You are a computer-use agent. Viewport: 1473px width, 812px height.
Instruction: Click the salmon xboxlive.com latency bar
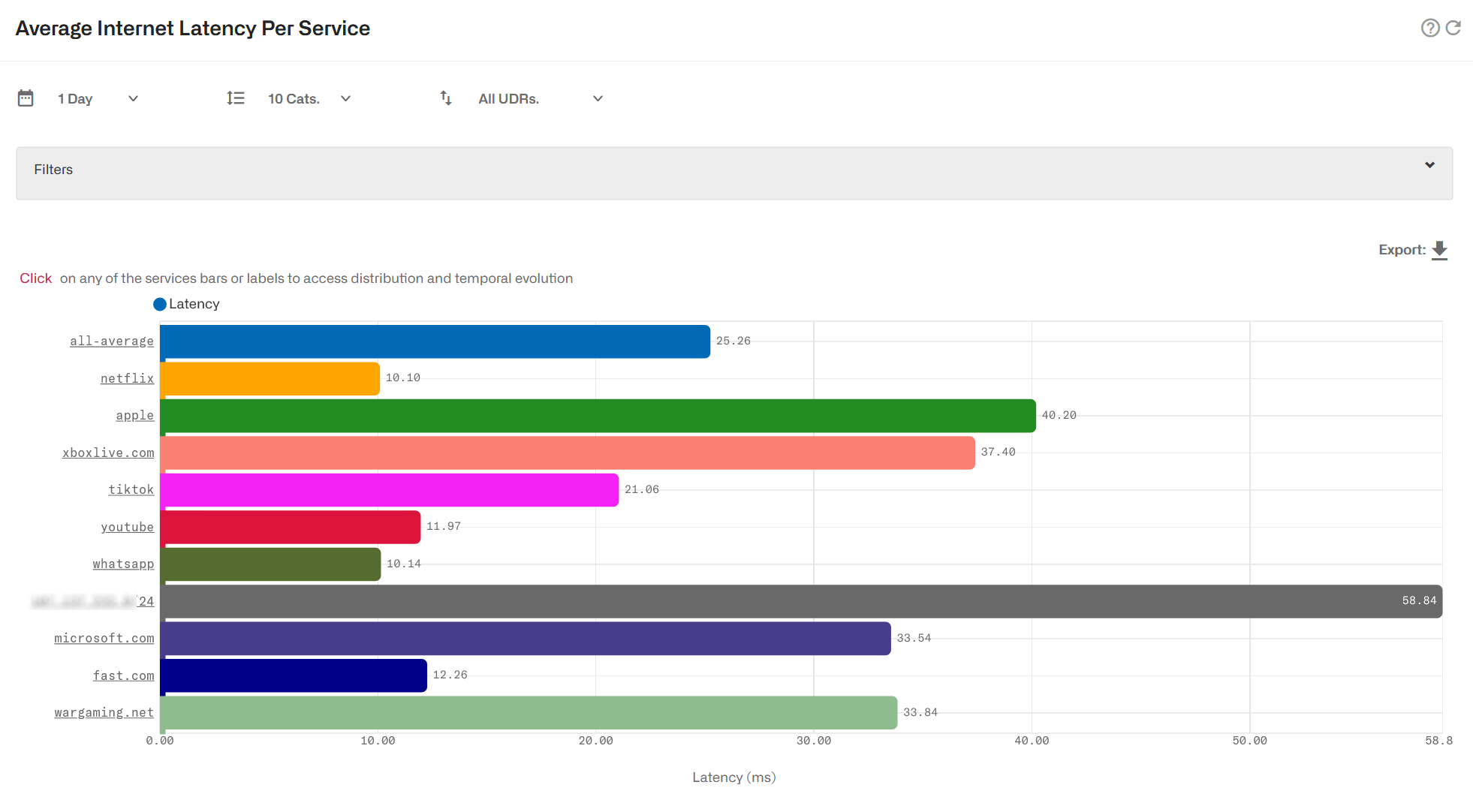point(568,453)
